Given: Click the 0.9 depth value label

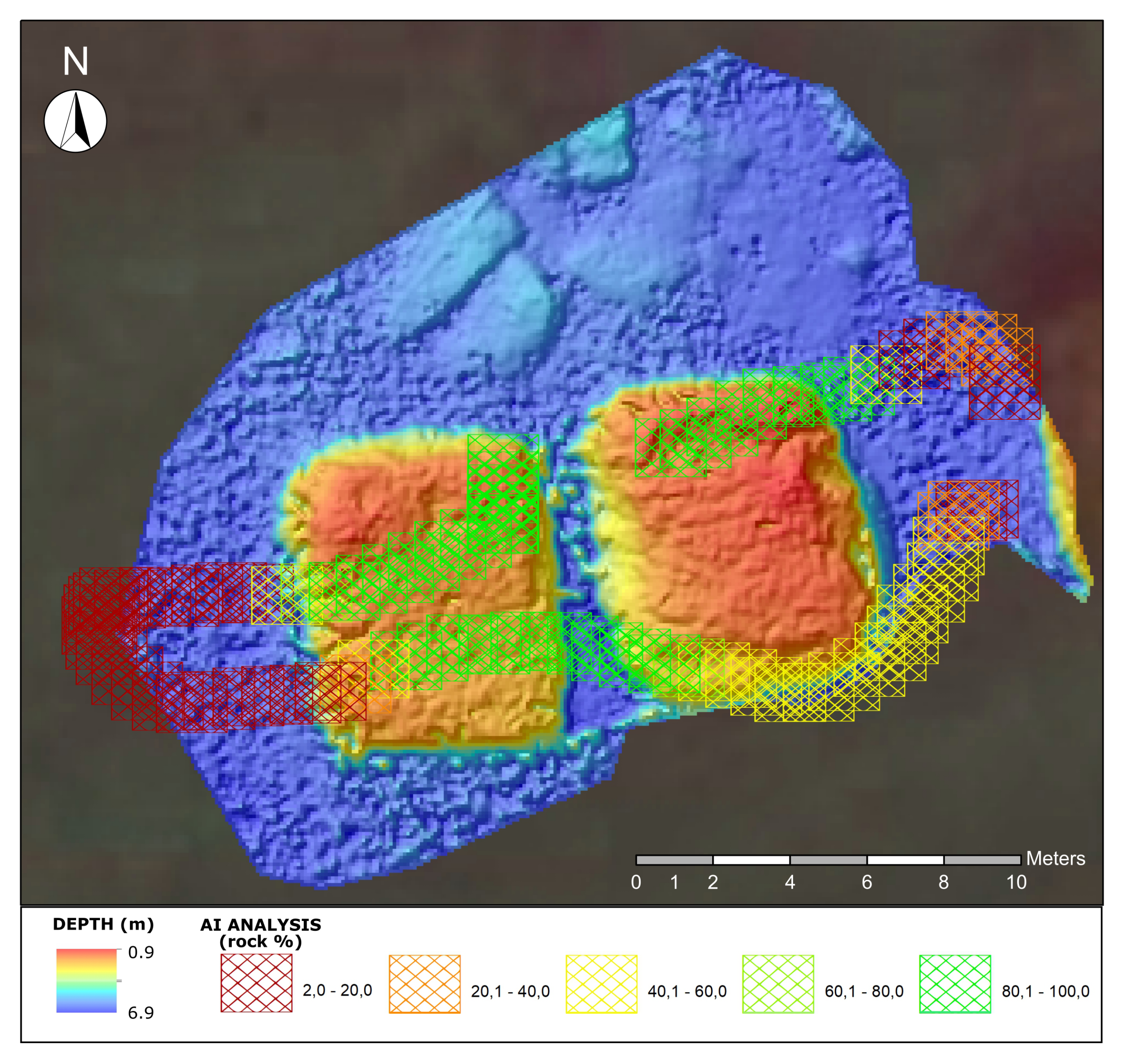Looking at the screenshot, I should pos(141,953).
